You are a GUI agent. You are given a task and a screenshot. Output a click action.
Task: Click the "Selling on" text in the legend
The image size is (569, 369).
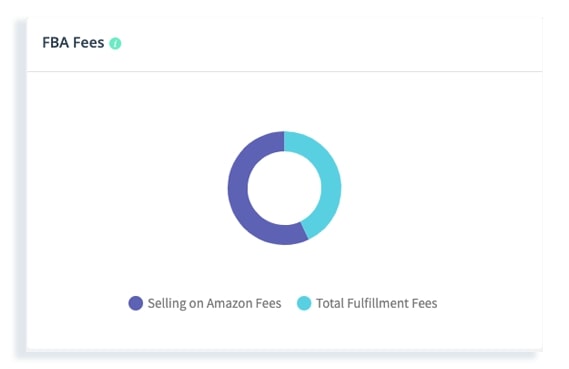point(176,303)
